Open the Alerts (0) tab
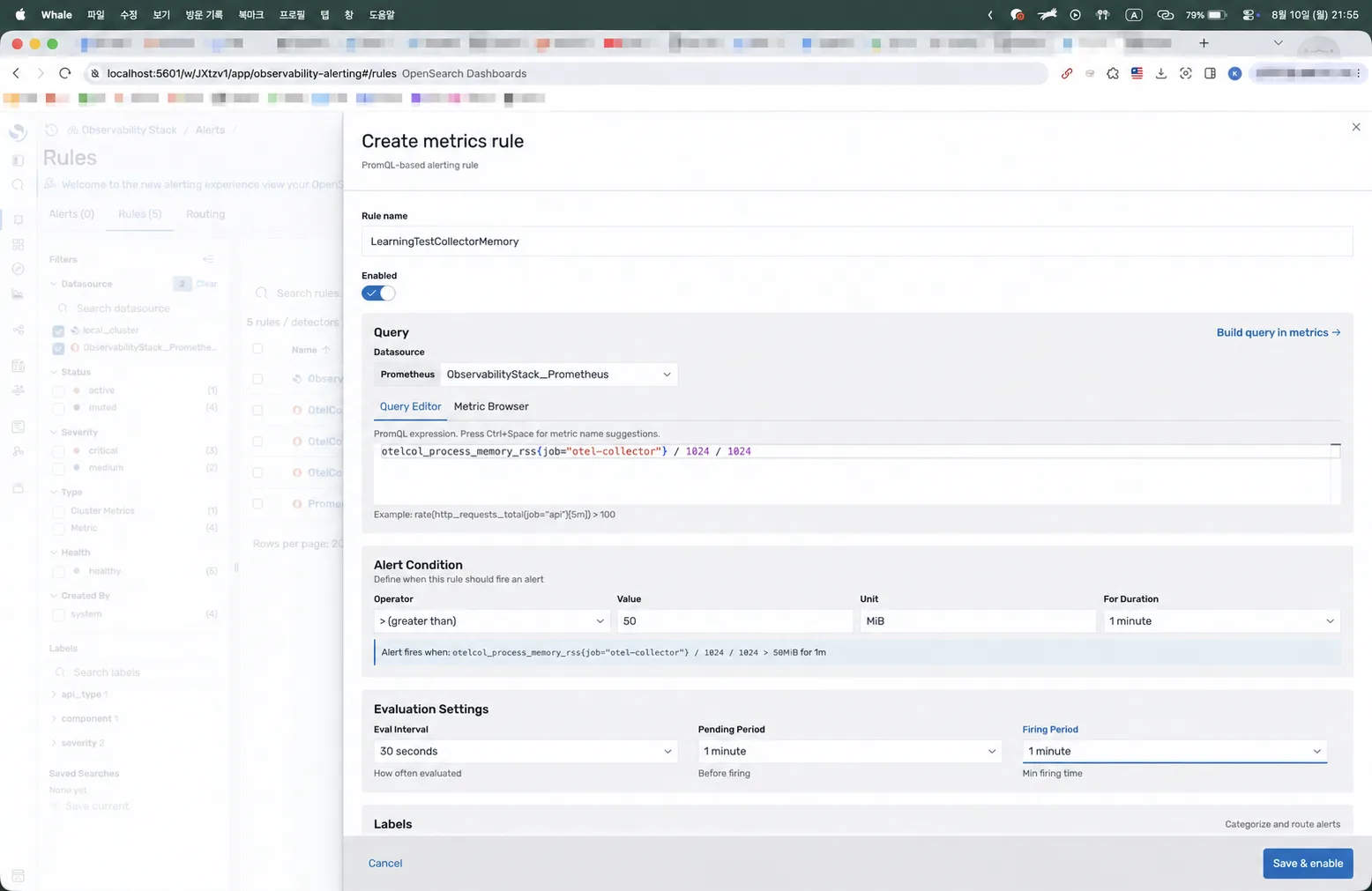The height and width of the screenshot is (891, 1372). (71, 214)
